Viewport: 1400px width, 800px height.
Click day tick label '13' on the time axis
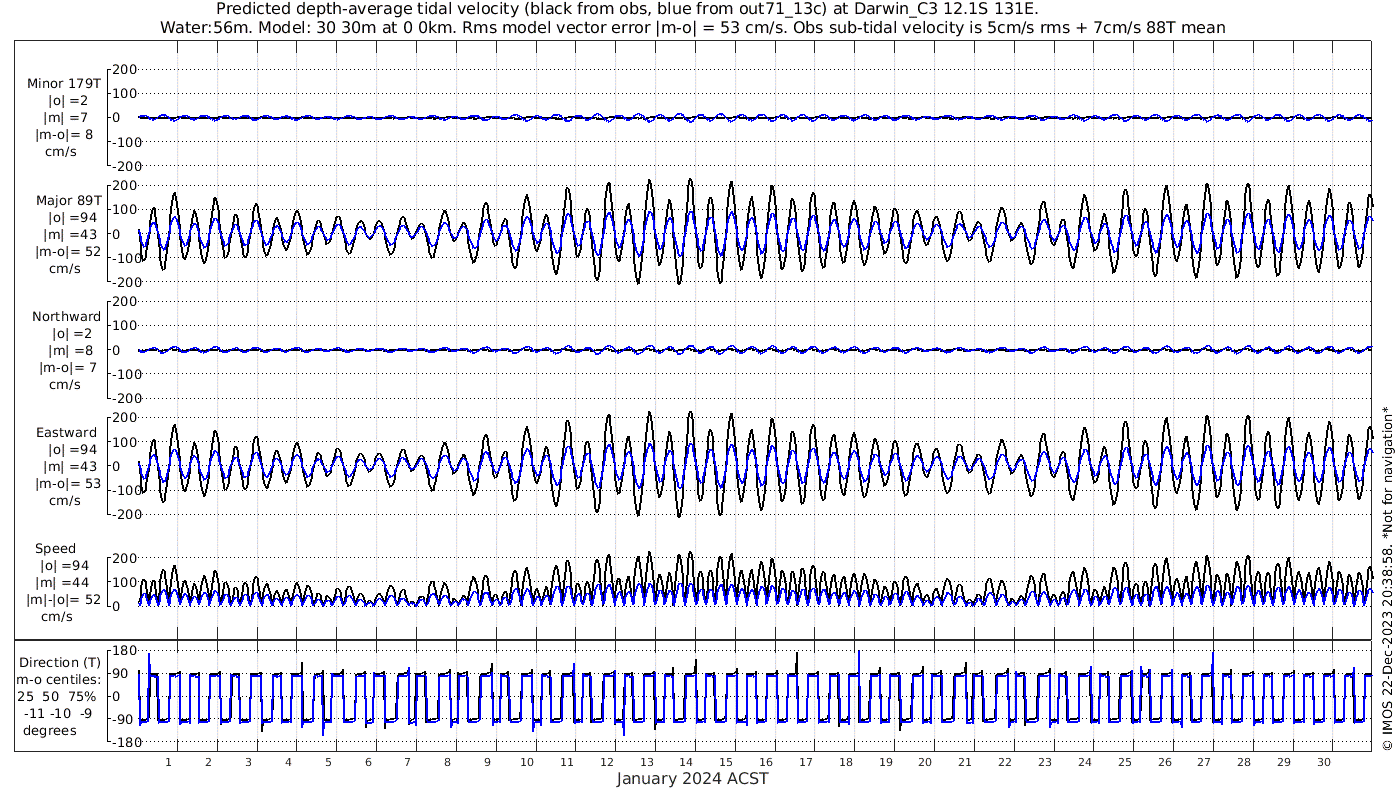click(646, 762)
